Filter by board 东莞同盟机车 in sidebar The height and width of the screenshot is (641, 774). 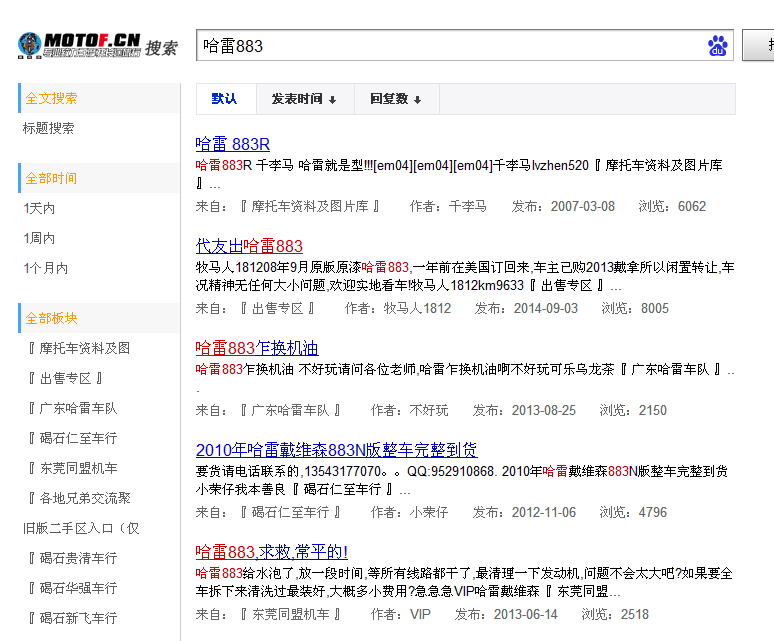pyautogui.click(x=73, y=468)
